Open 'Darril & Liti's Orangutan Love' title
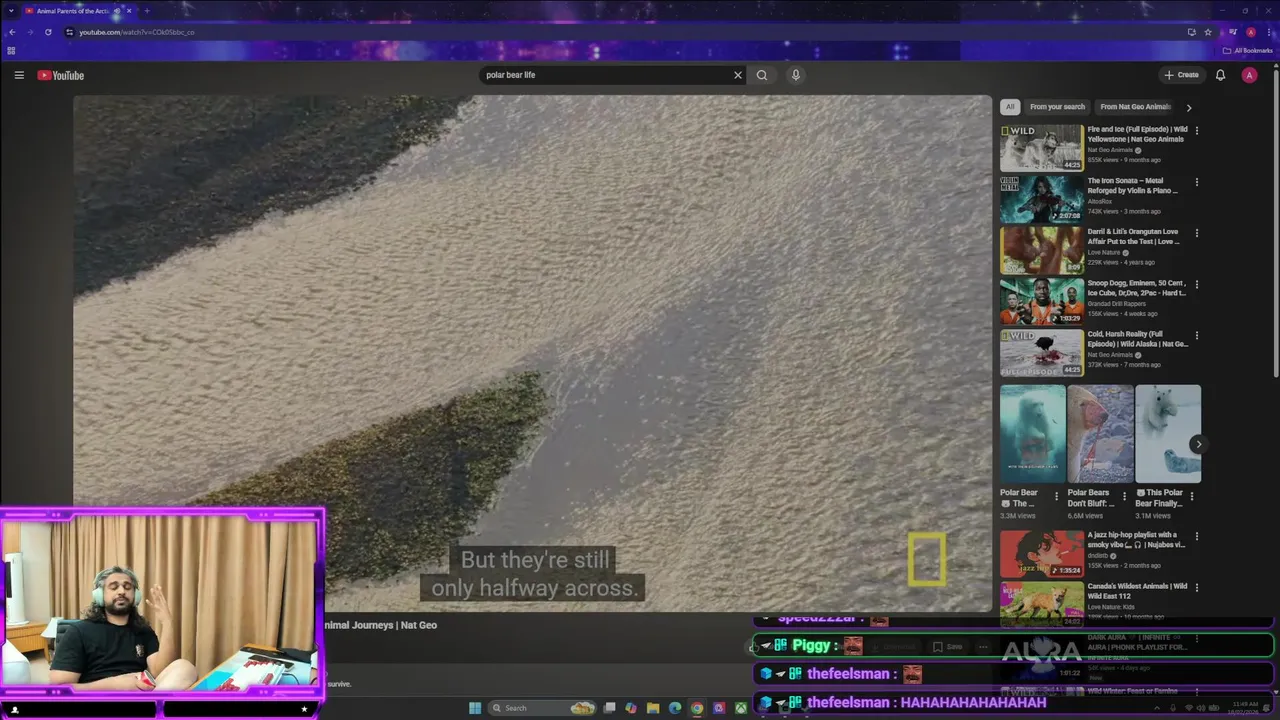 (x=1134, y=237)
